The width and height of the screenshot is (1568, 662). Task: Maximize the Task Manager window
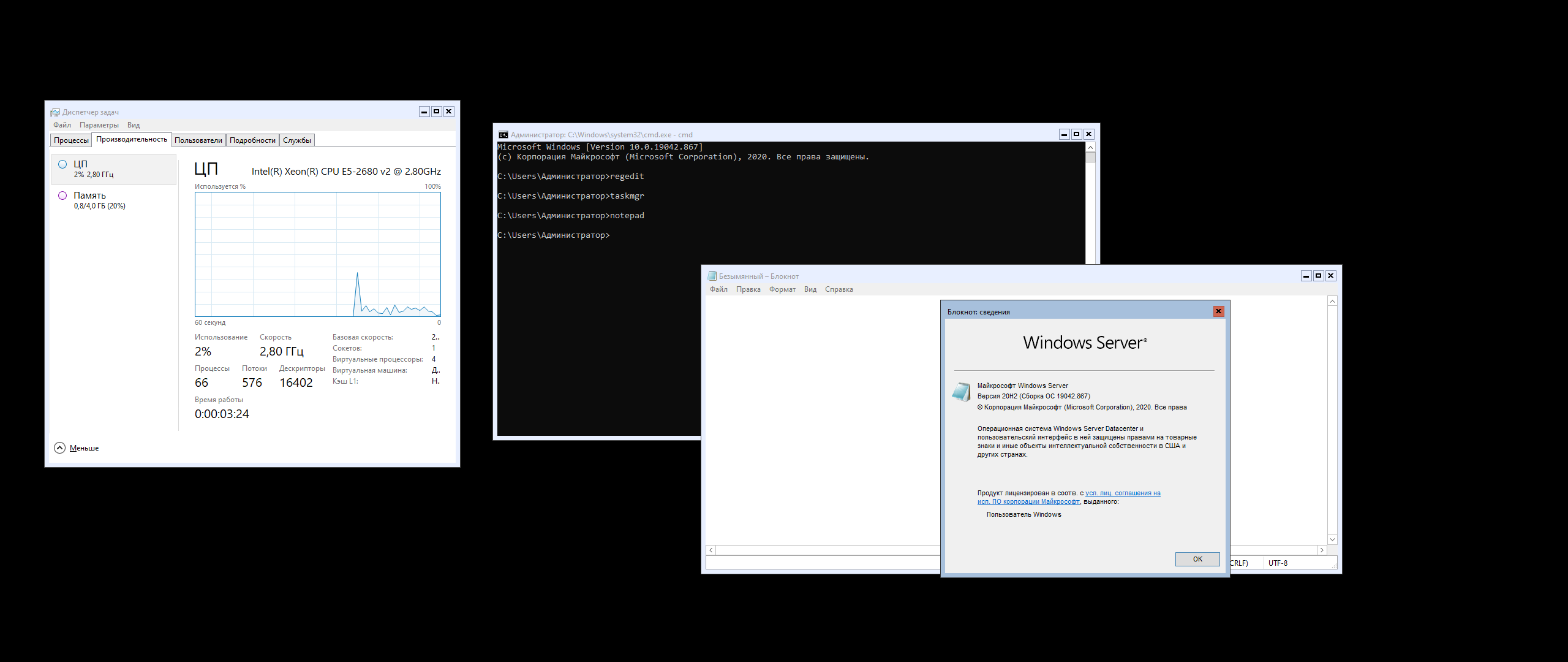point(436,112)
